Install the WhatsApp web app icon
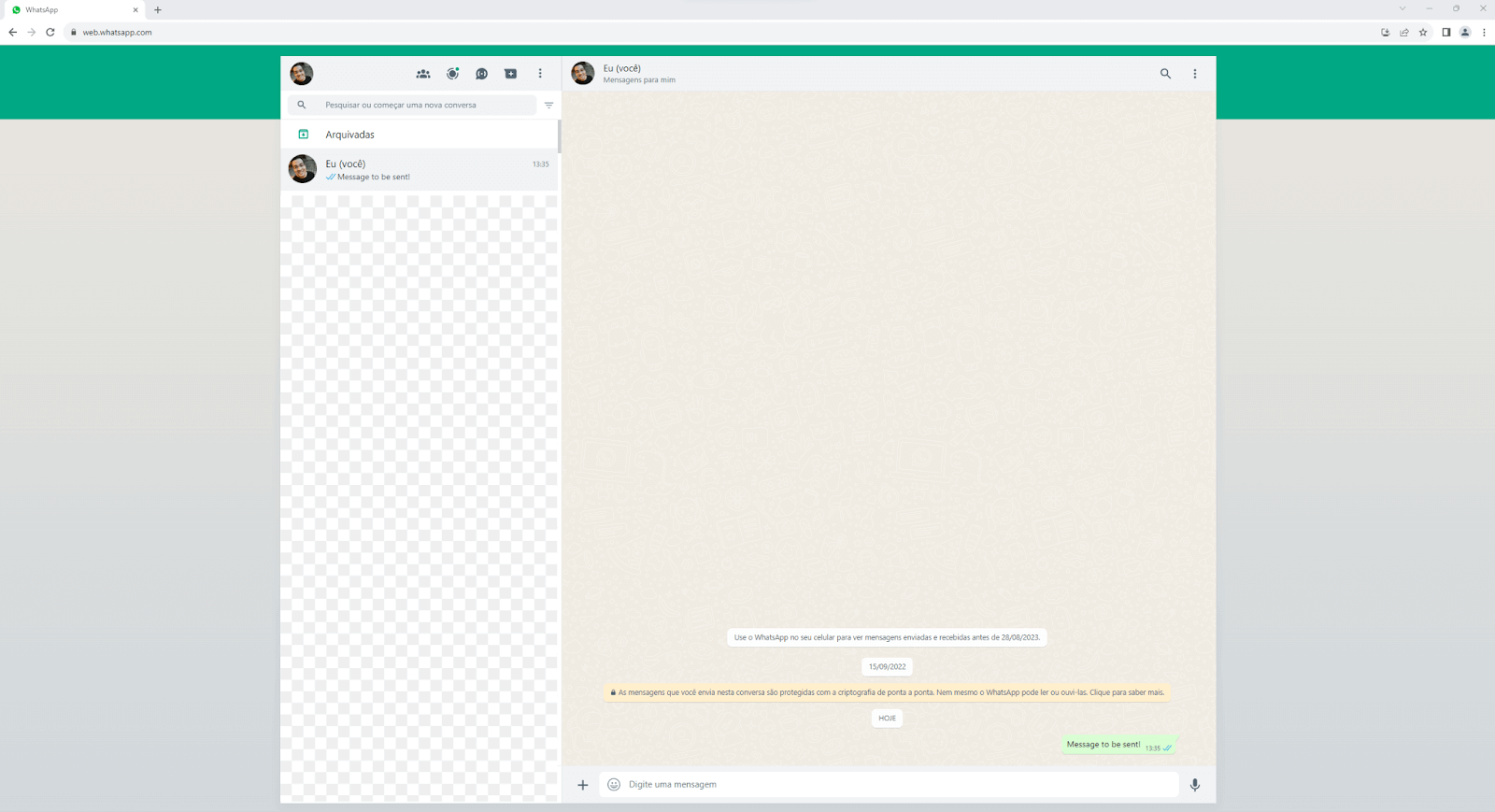 click(x=1386, y=32)
